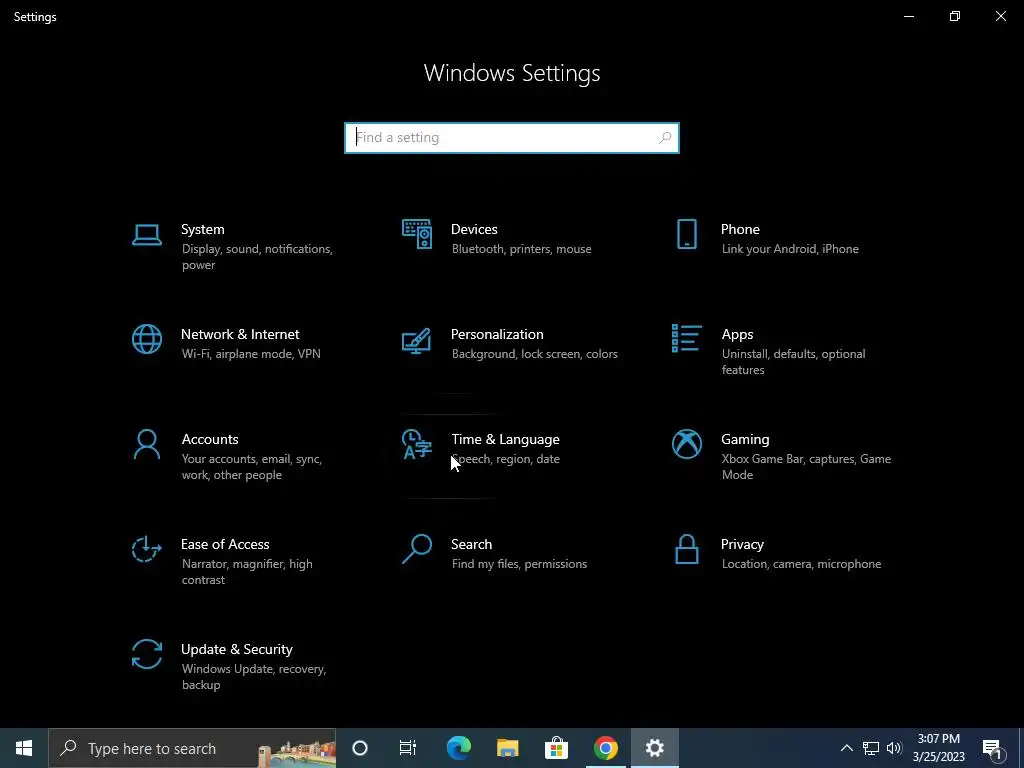Open Cortana circle icon on taskbar
Image resolution: width=1024 pixels, height=768 pixels.
pyautogui.click(x=360, y=748)
